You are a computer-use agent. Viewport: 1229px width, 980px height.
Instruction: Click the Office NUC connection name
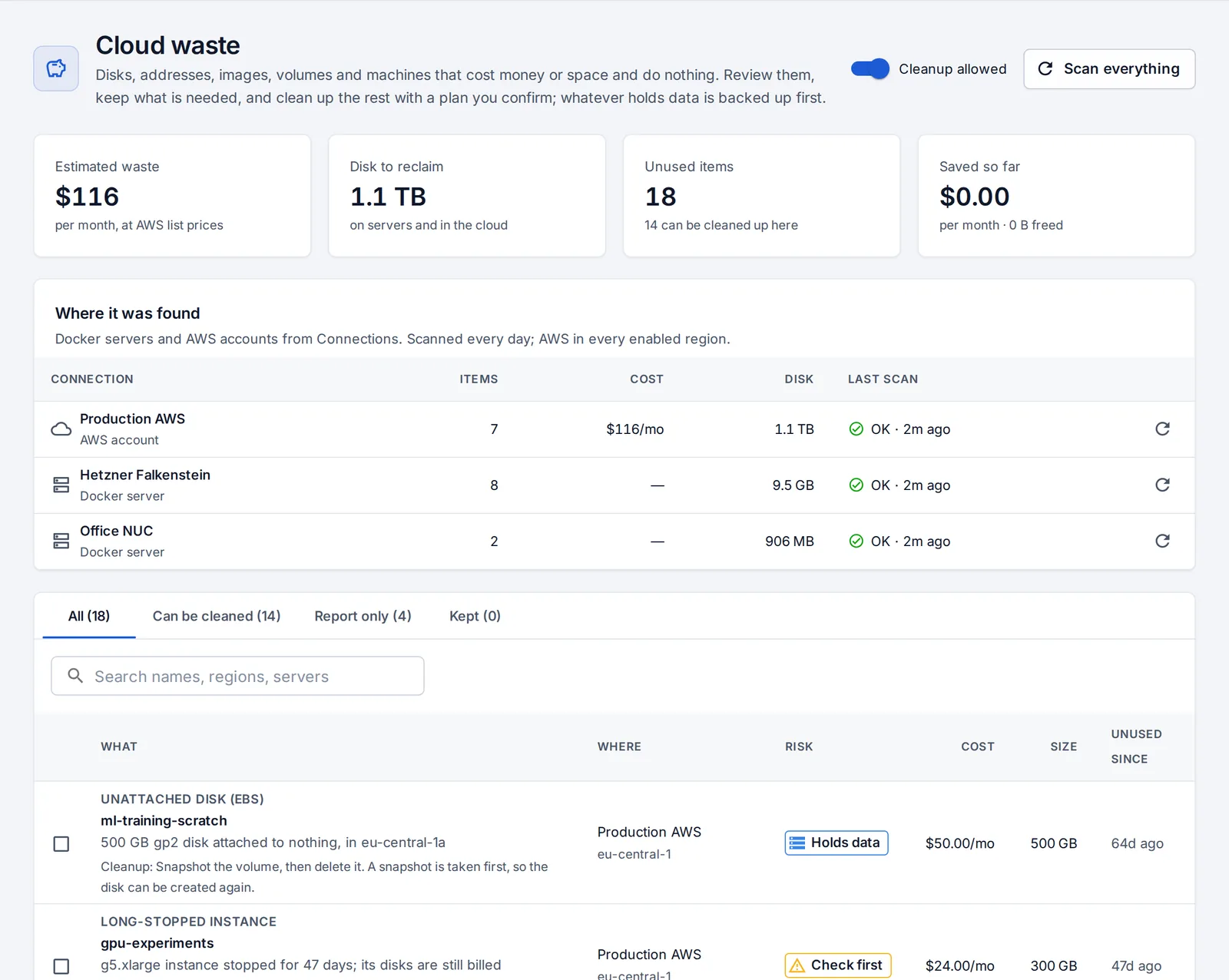coord(117,531)
